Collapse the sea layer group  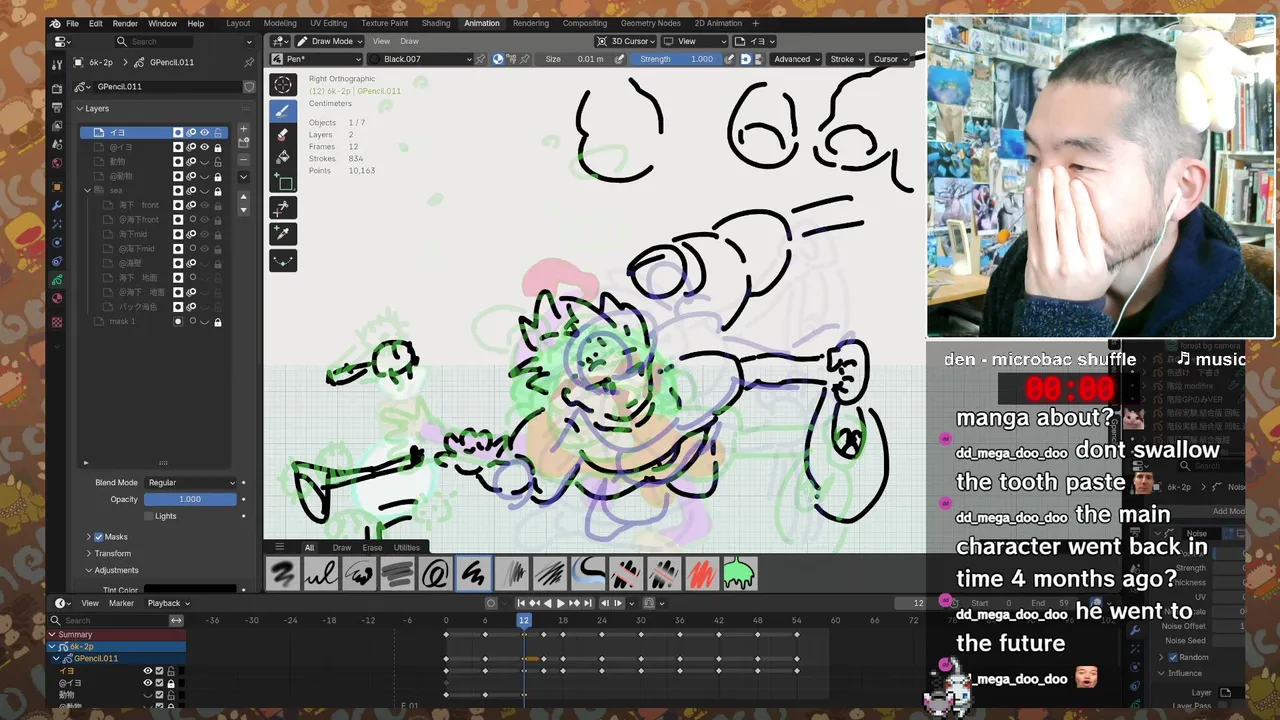pos(88,190)
